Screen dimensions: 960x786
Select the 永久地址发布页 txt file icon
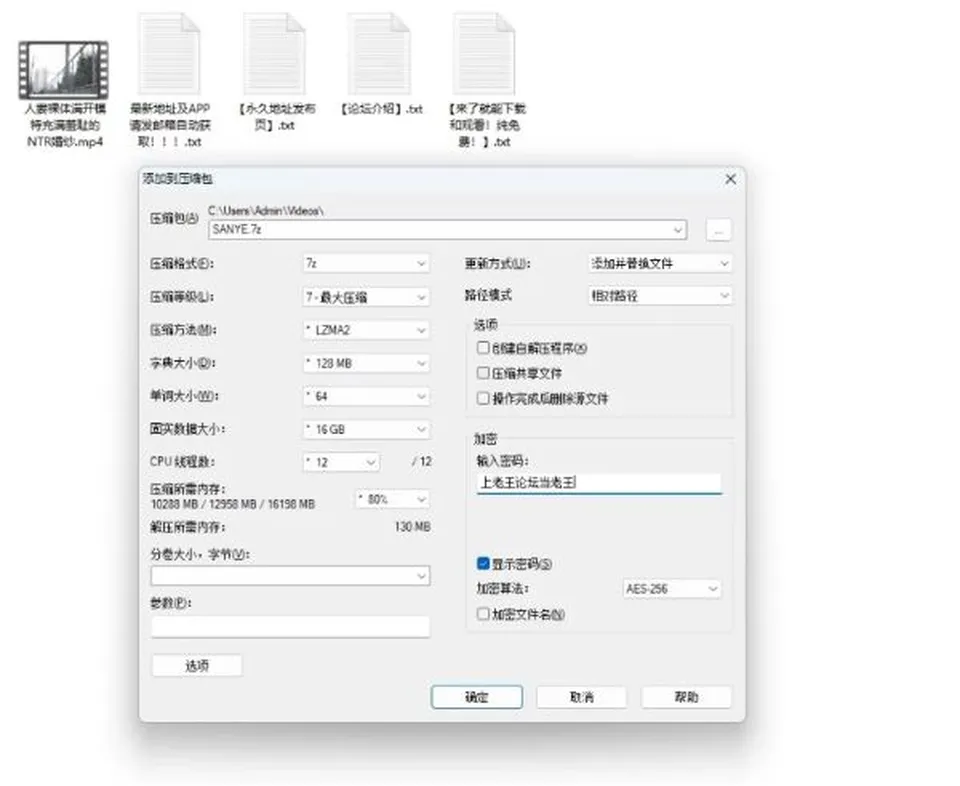pyautogui.click(x=274, y=54)
